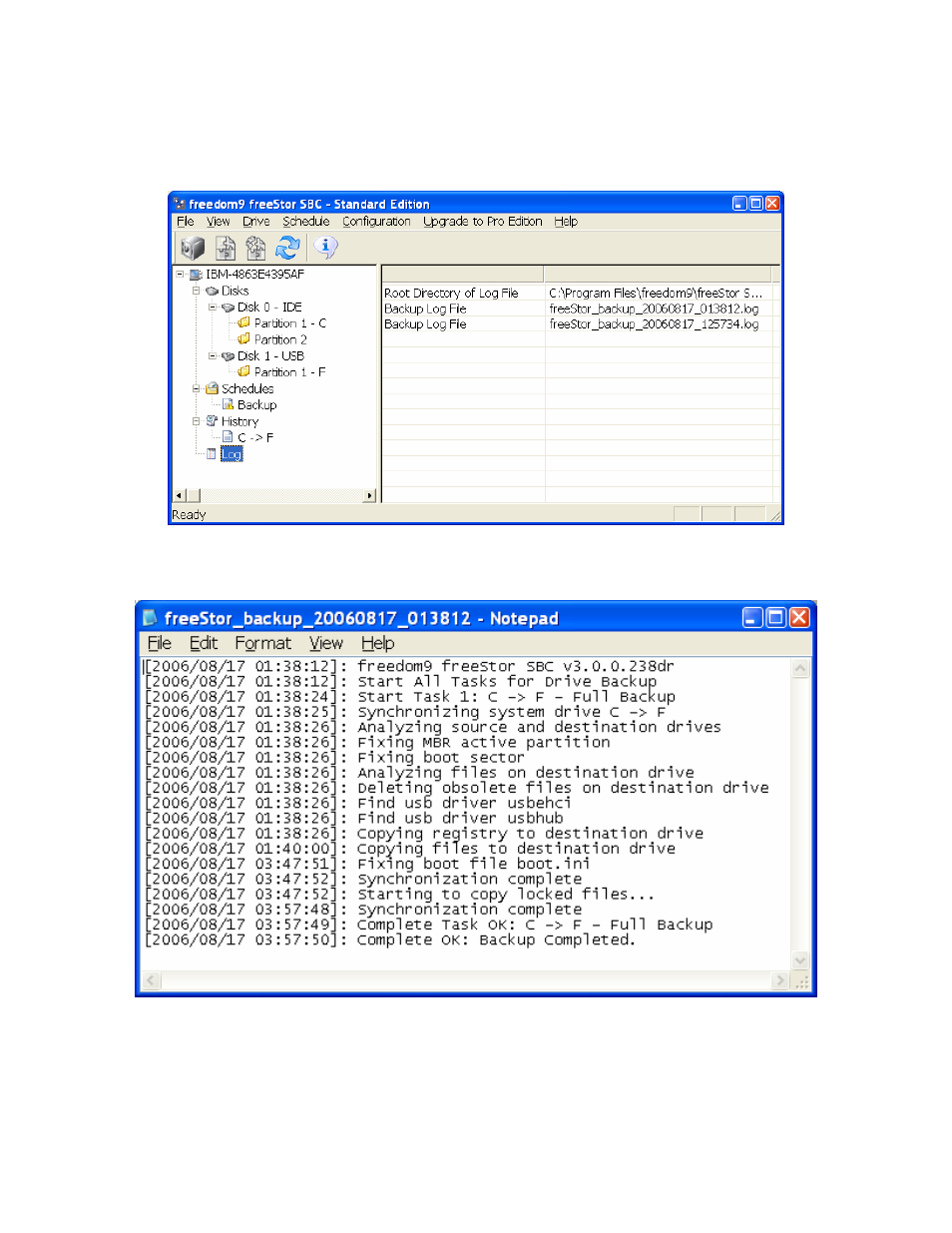The height and width of the screenshot is (1233, 952).
Task: Open the View menu in Notepad
Action: [x=326, y=644]
